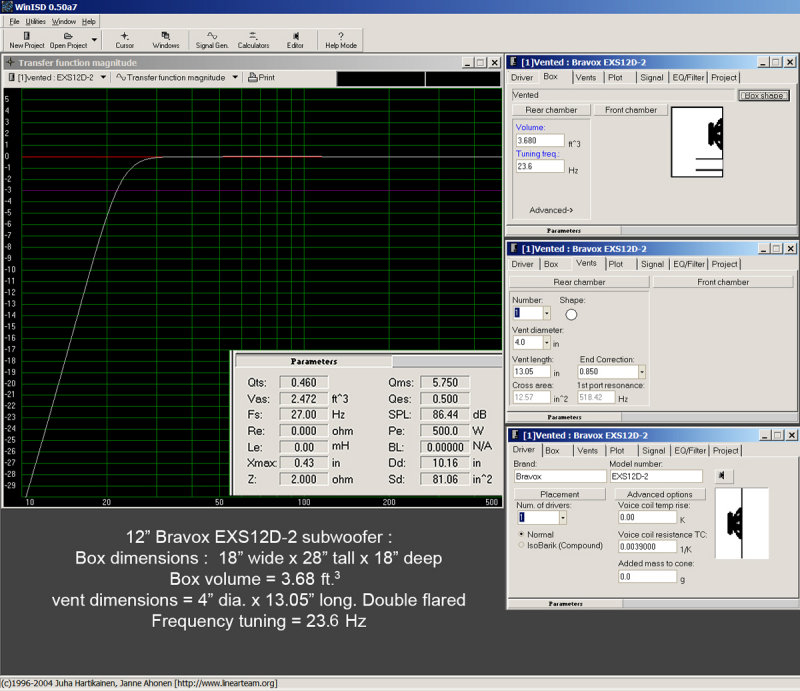The width and height of the screenshot is (800, 691).
Task: Click Added mass to cone field
Action: (x=647, y=577)
